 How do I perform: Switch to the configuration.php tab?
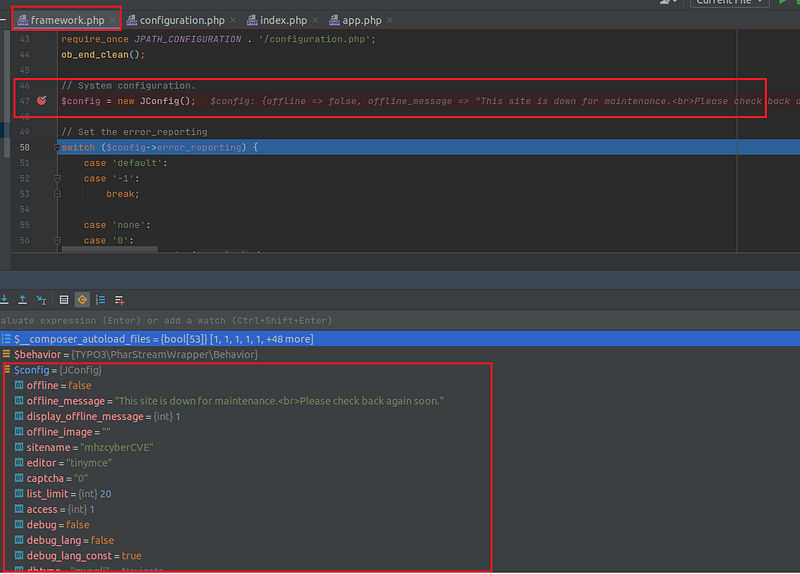182,20
